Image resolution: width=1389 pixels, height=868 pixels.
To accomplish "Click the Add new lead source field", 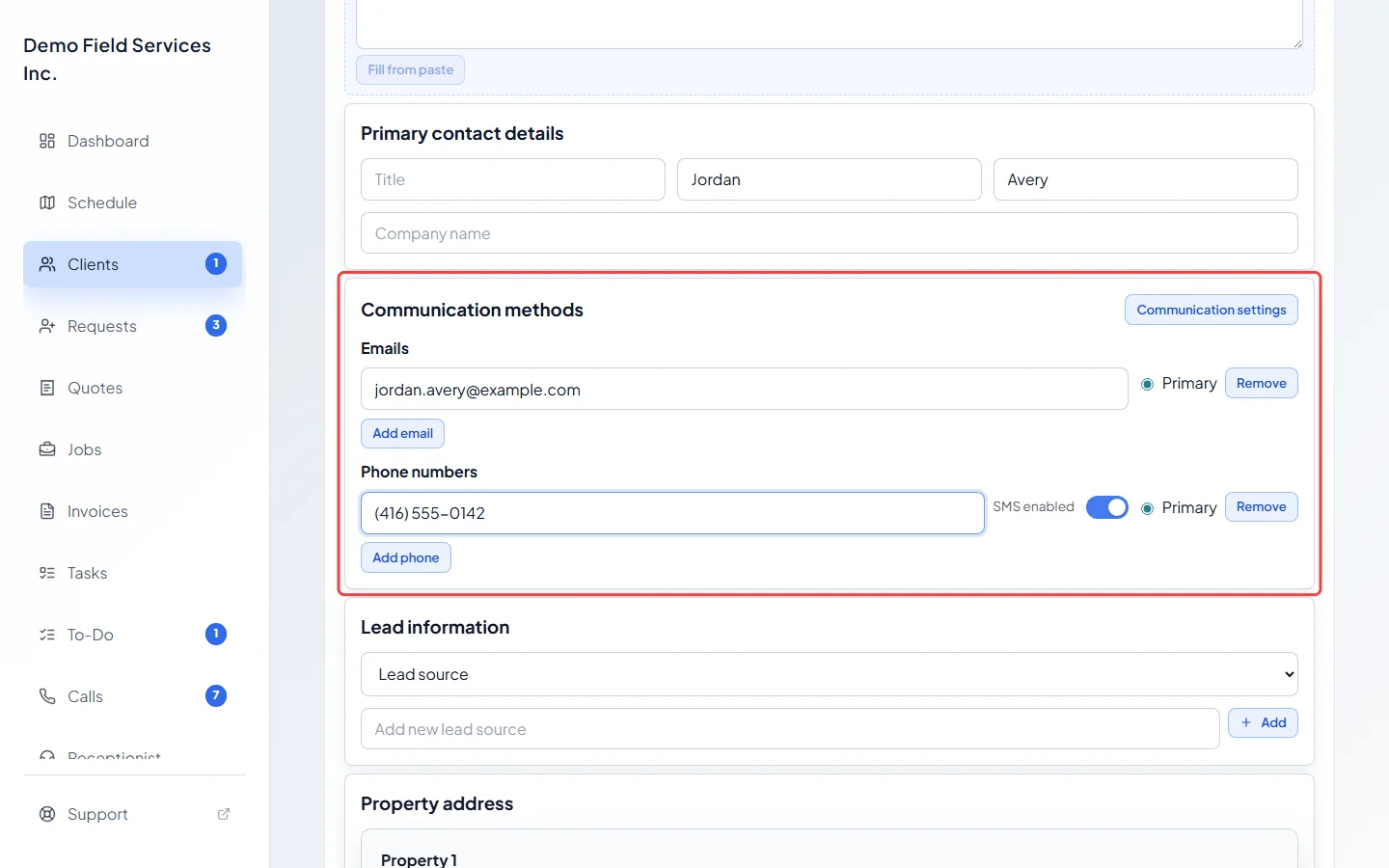I will pos(790,729).
